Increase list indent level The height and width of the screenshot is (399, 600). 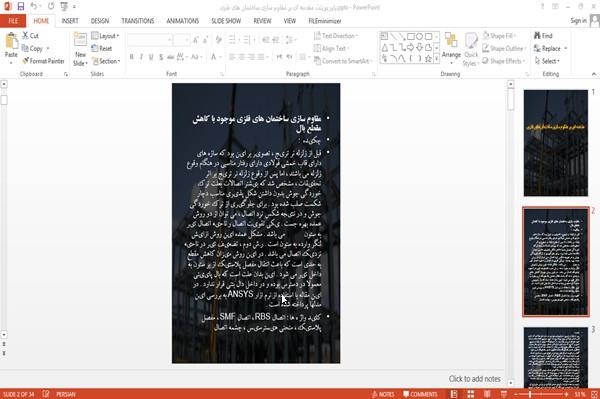[x=276, y=40]
